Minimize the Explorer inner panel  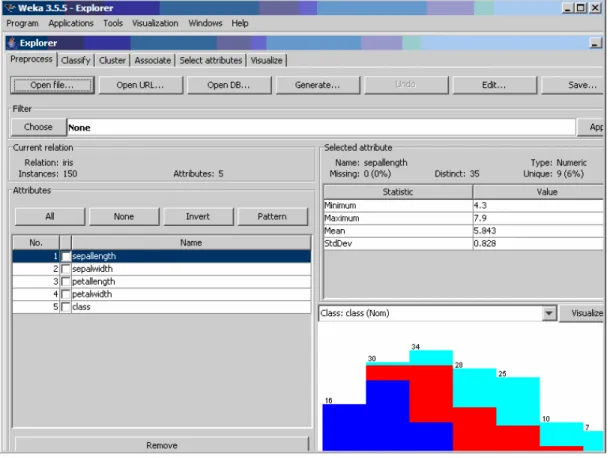[594, 43]
